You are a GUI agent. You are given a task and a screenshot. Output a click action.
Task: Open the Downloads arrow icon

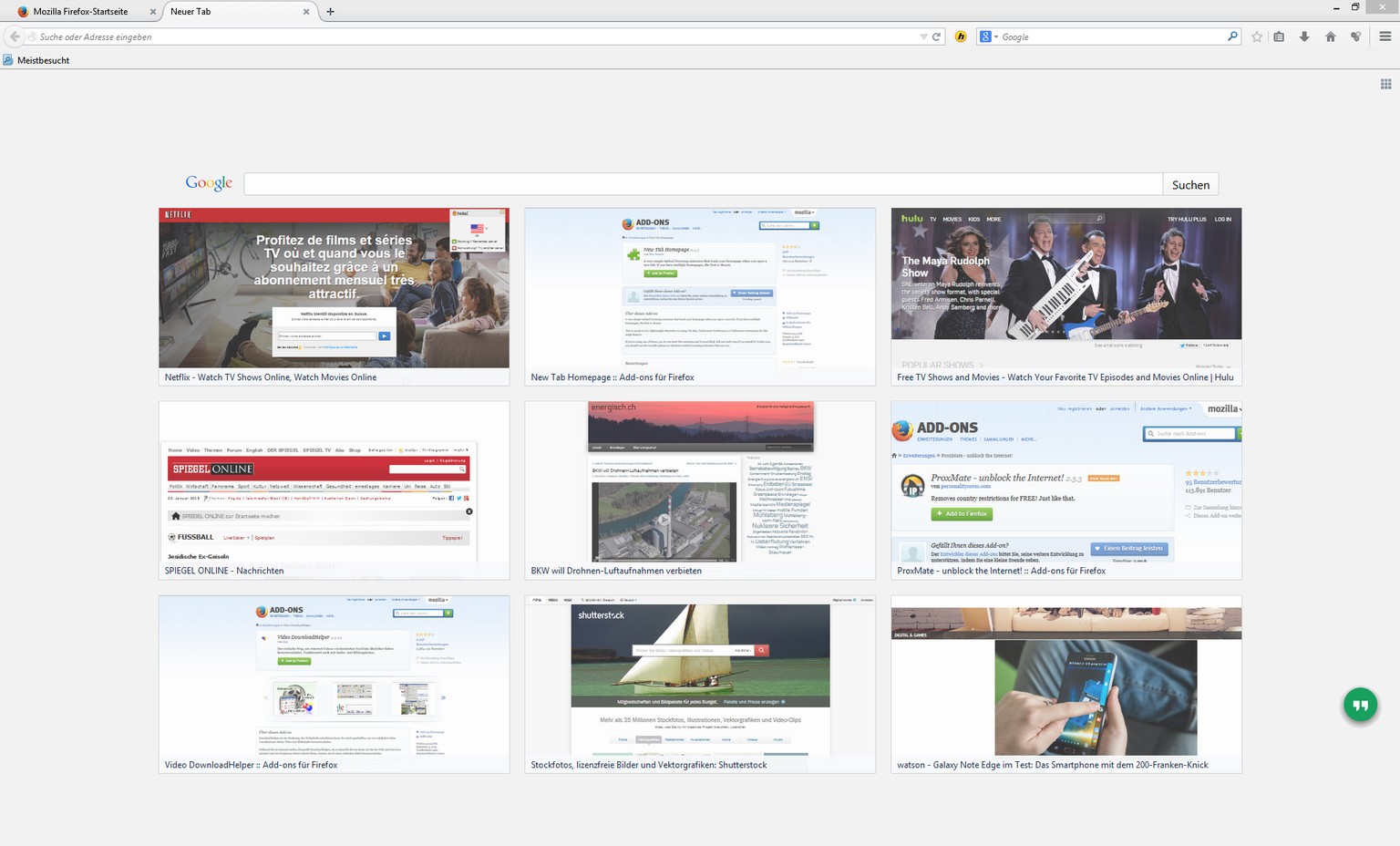point(1304,36)
